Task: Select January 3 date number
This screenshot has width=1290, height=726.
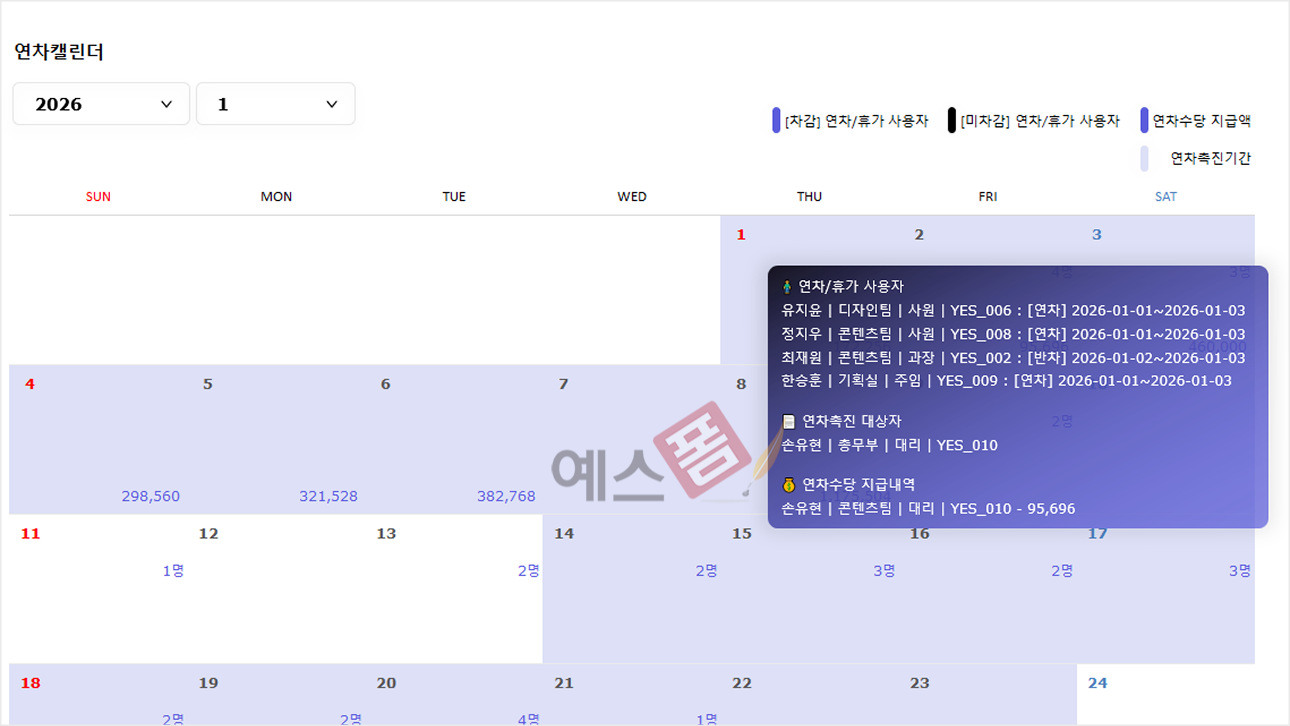Action: pos(1097,235)
